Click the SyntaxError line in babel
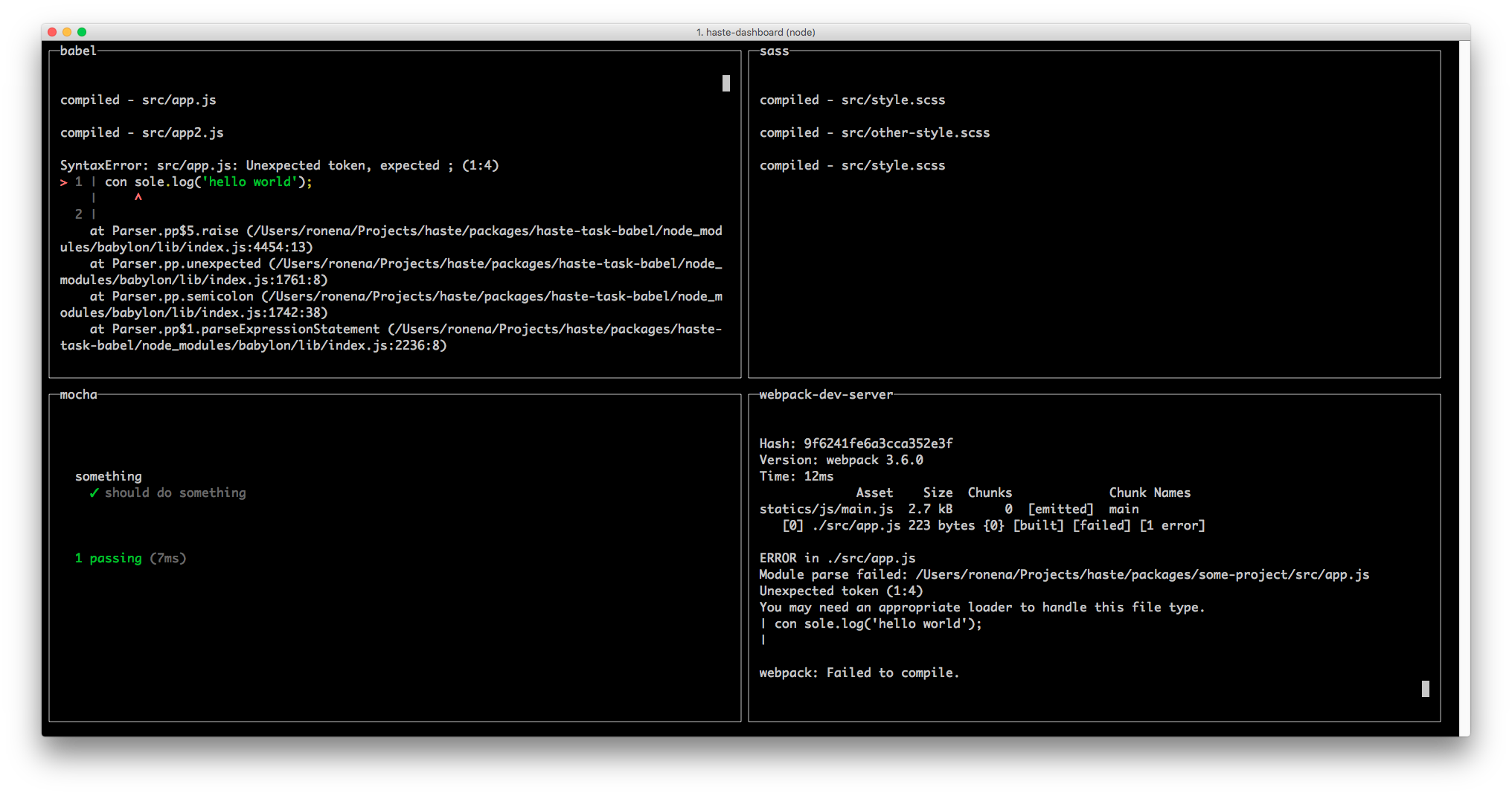The height and width of the screenshot is (796, 1512). [280, 165]
